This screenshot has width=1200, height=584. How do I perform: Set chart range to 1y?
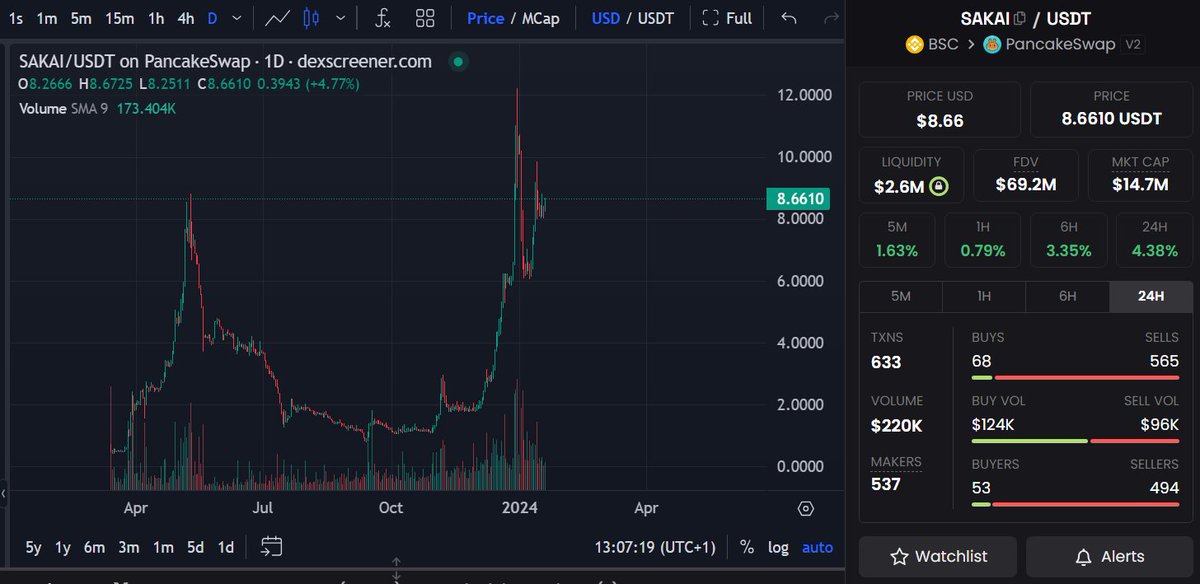pyautogui.click(x=63, y=547)
